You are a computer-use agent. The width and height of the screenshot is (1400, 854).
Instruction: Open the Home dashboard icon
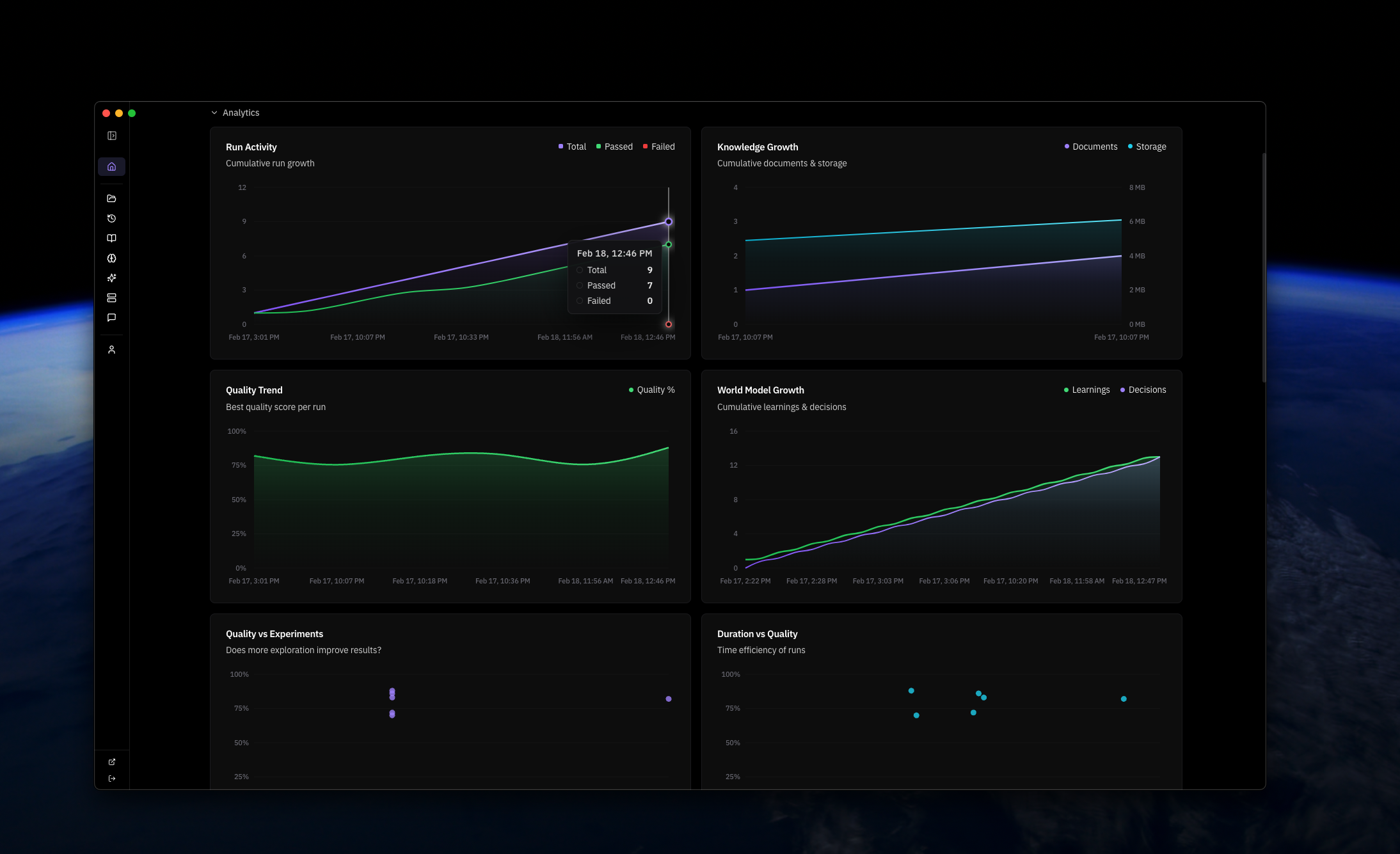pyautogui.click(x=112, y=167)
